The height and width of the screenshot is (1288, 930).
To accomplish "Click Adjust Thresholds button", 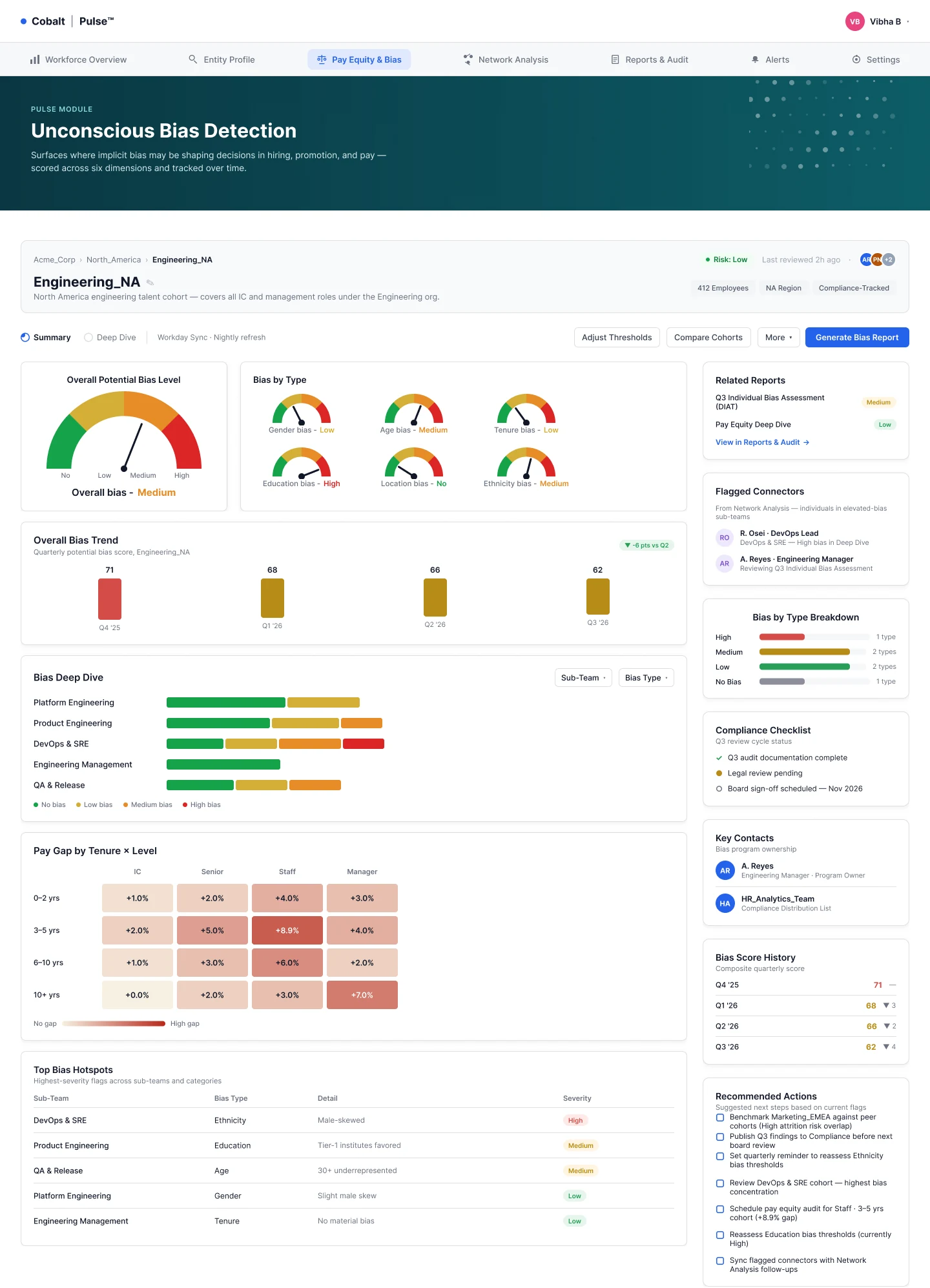I will [617, 337].
